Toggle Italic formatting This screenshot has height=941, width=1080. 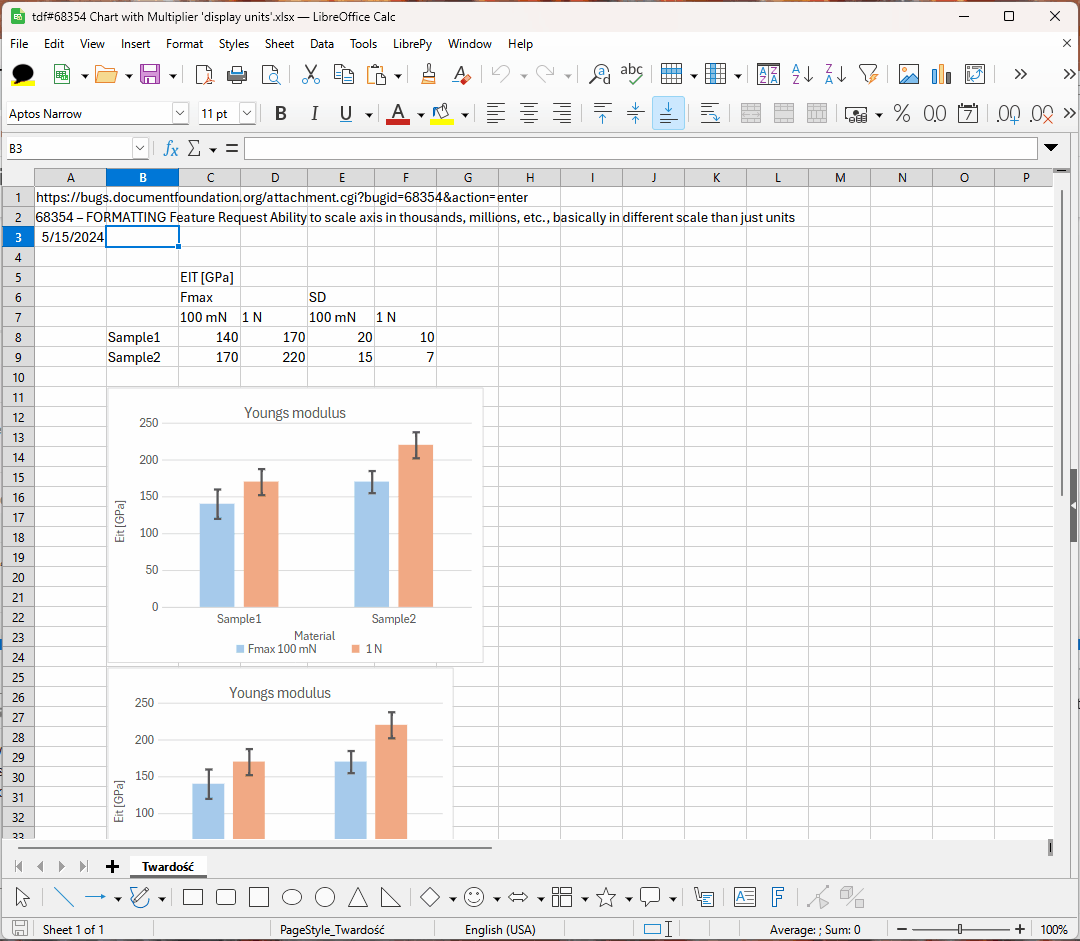click(314, 114)
